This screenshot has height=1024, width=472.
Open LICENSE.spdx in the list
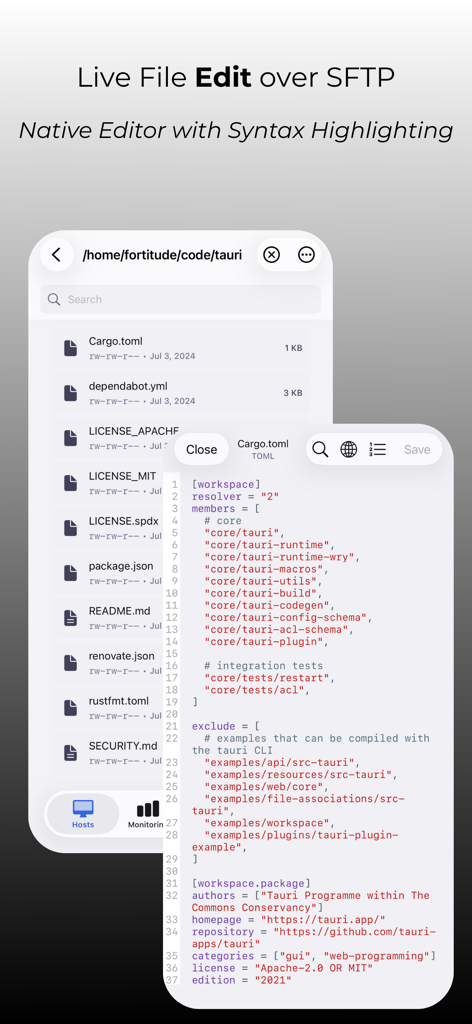108,528
